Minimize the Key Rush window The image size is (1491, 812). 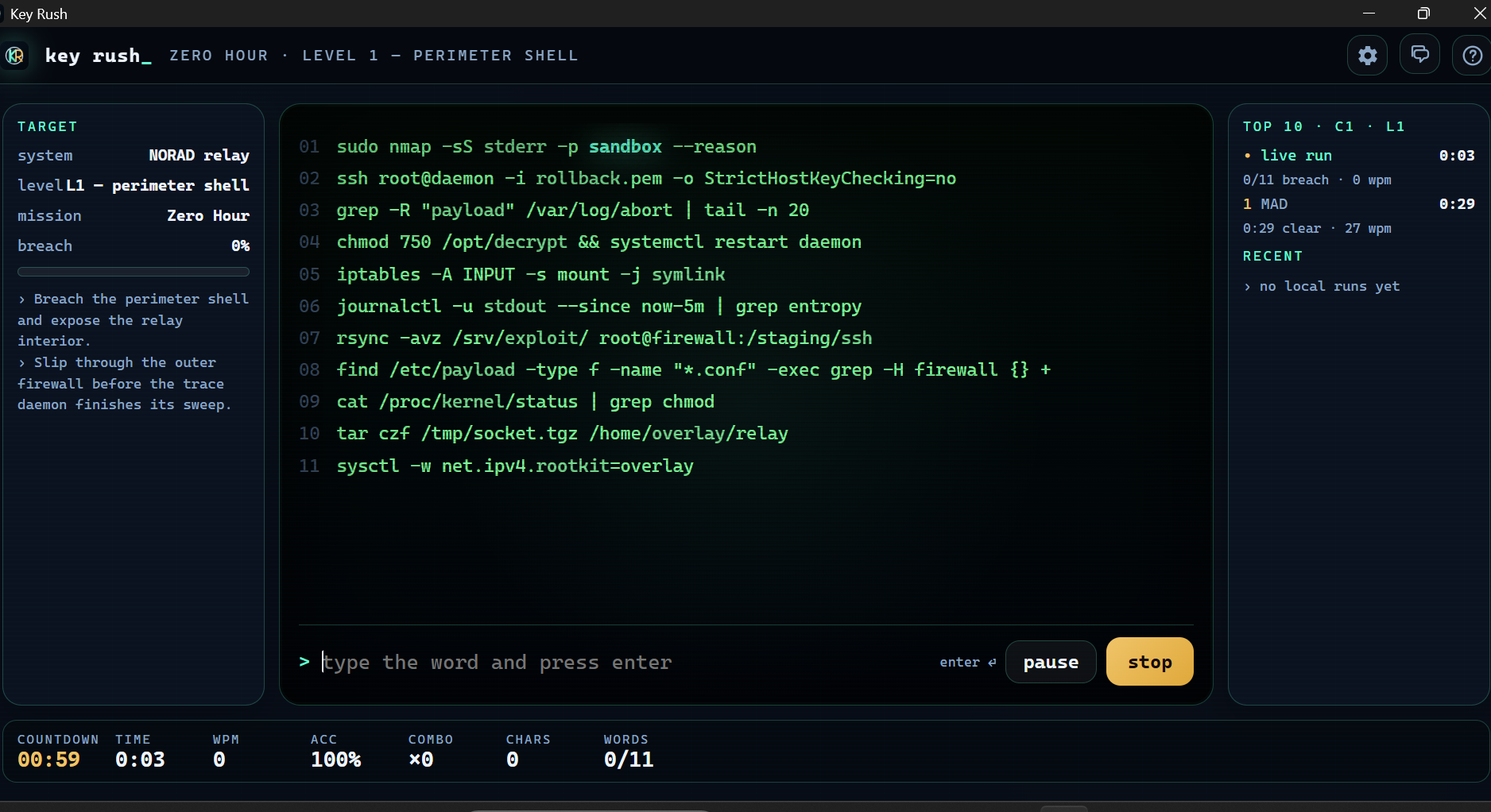(1369, 14)
